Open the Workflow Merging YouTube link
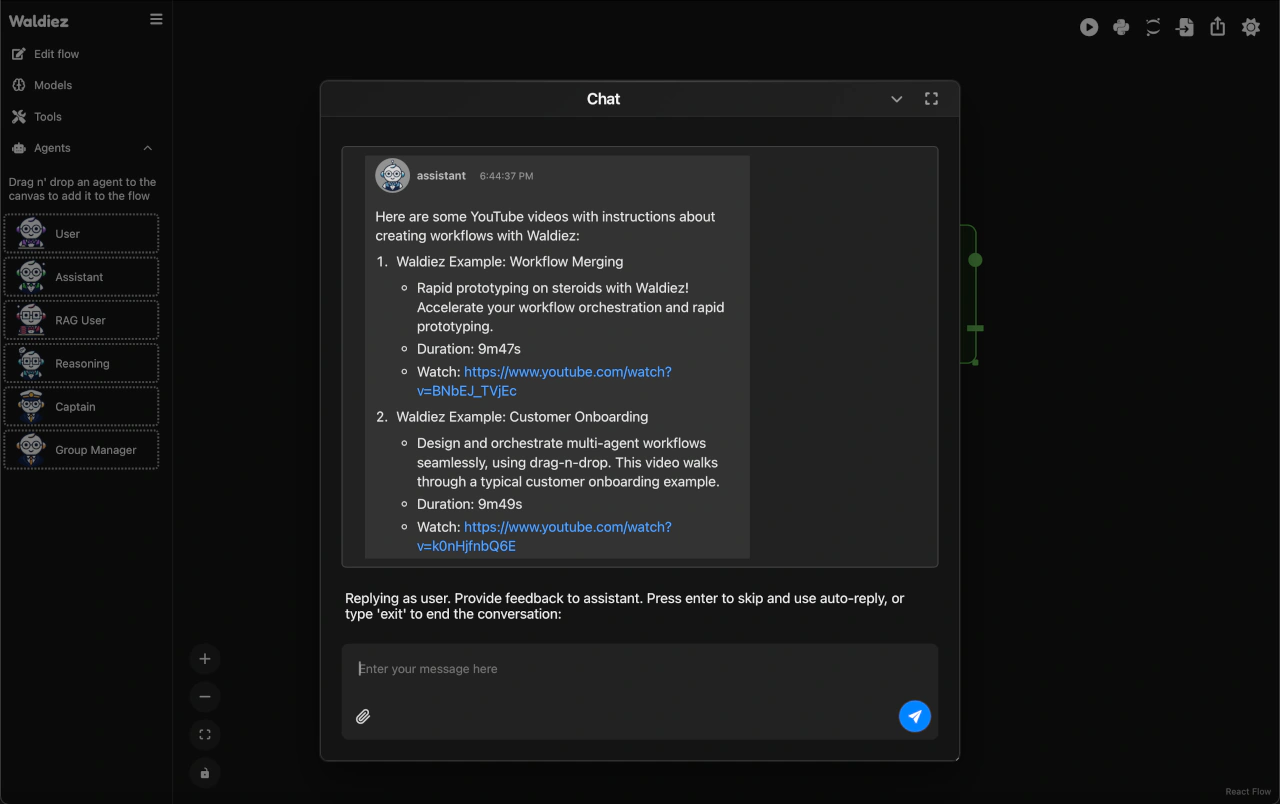 567,372
